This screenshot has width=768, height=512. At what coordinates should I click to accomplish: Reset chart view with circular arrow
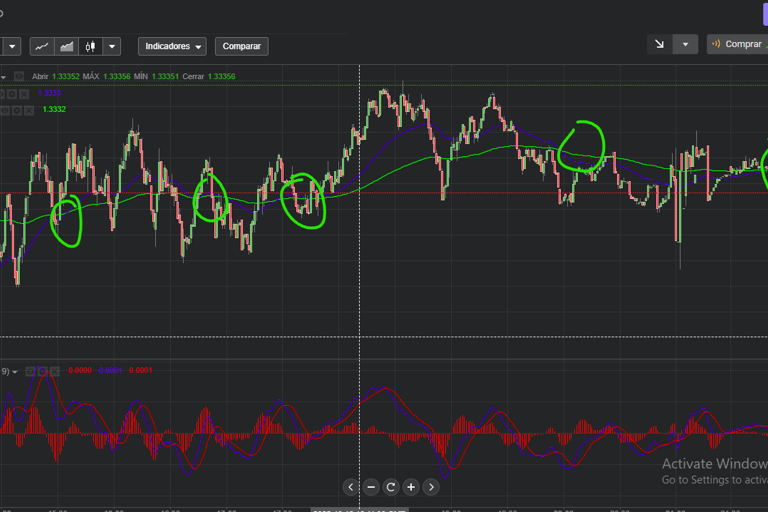[391, 488]
